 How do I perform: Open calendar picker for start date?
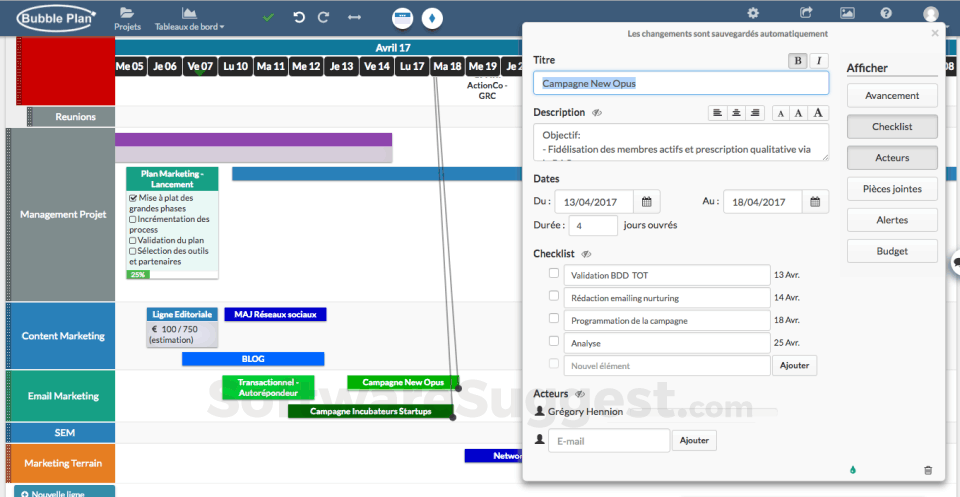(647, 202)
